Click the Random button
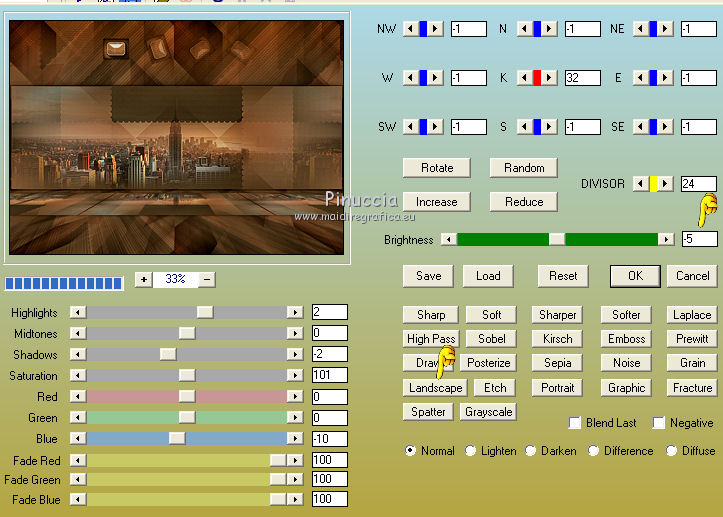The width and height of the screenshot is (723, 517). 524,168
